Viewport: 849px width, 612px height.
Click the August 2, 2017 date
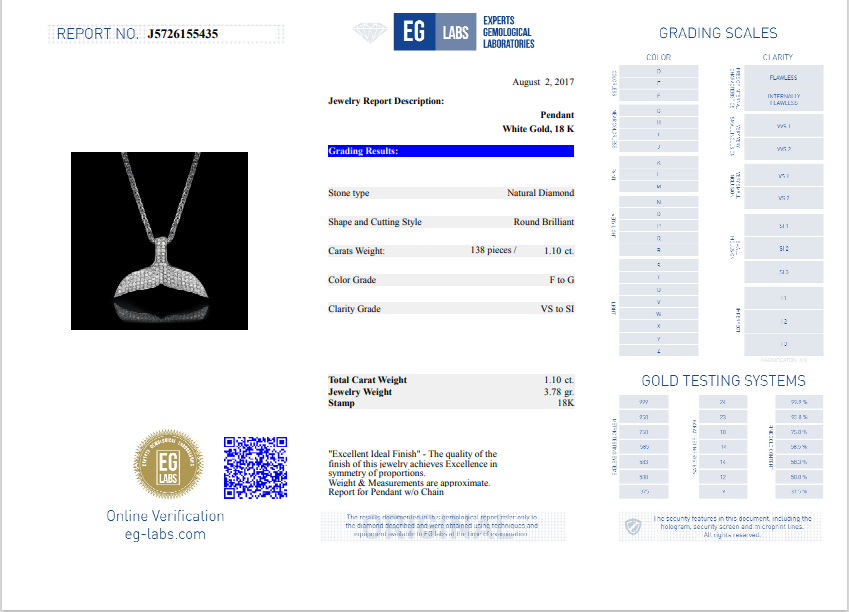[x=543, y=82]
